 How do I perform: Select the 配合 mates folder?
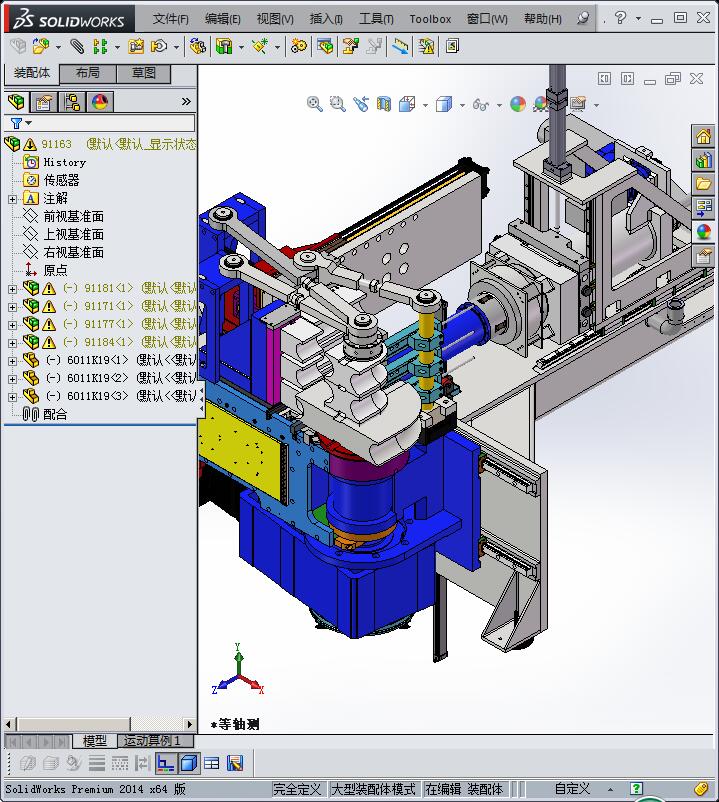click(x=55, y=414)
